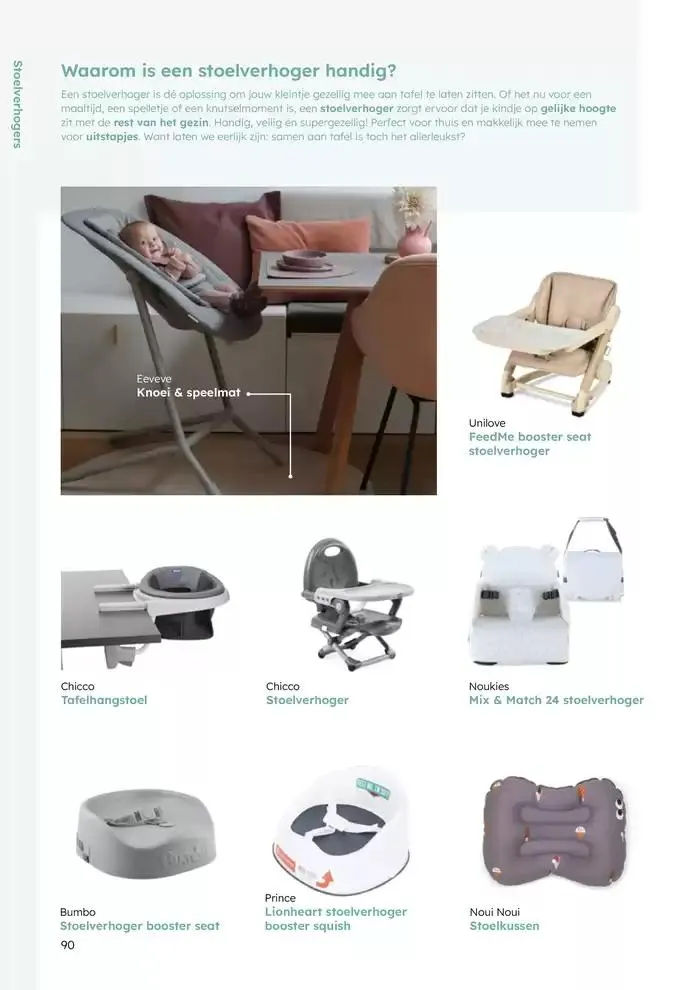The image size is (700, 990).
Task: Select the Knoei & speelmat label
Action: [x=188, y=393]
